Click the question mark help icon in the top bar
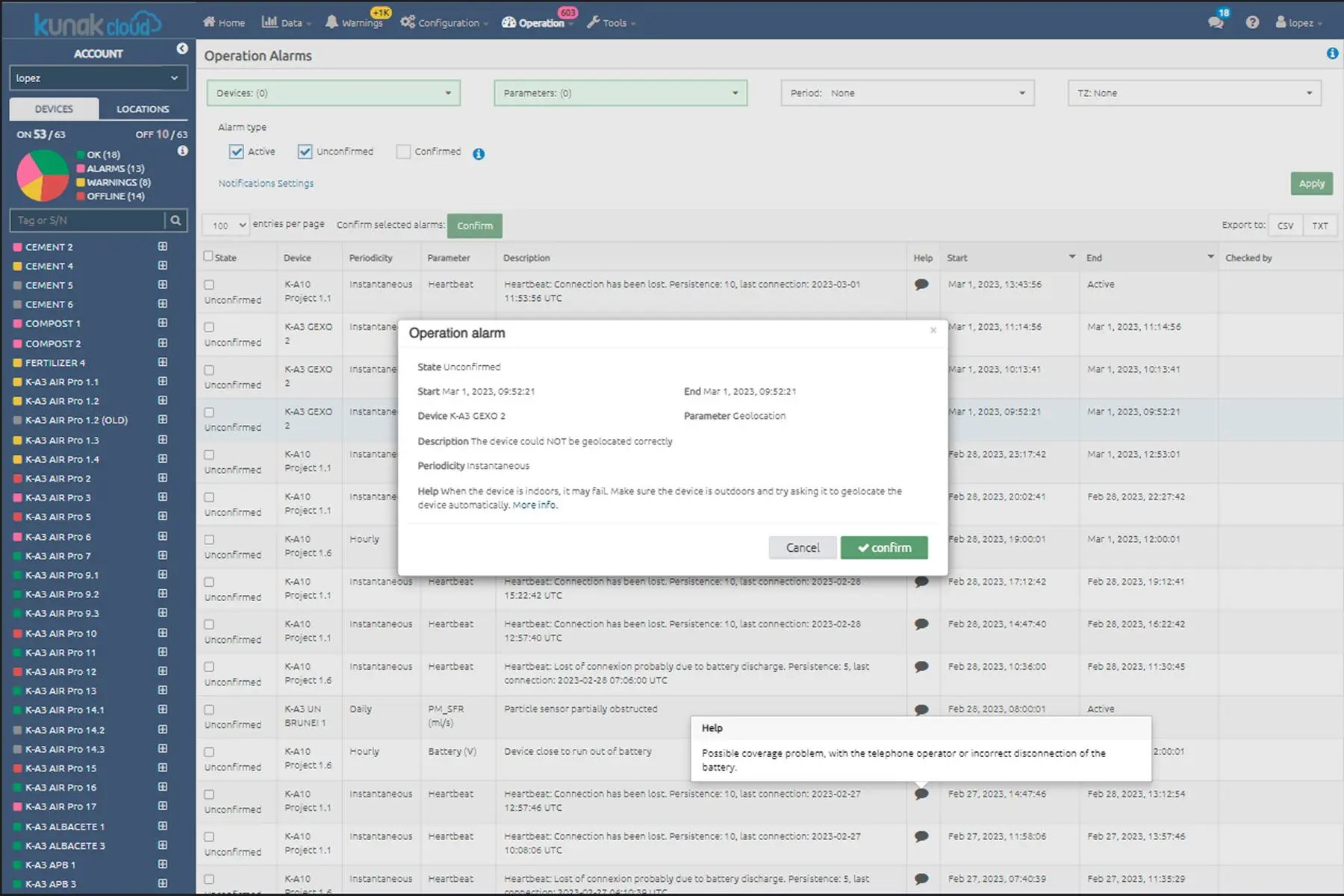This screenshot has width=1344, height=896. (1252, 22)
